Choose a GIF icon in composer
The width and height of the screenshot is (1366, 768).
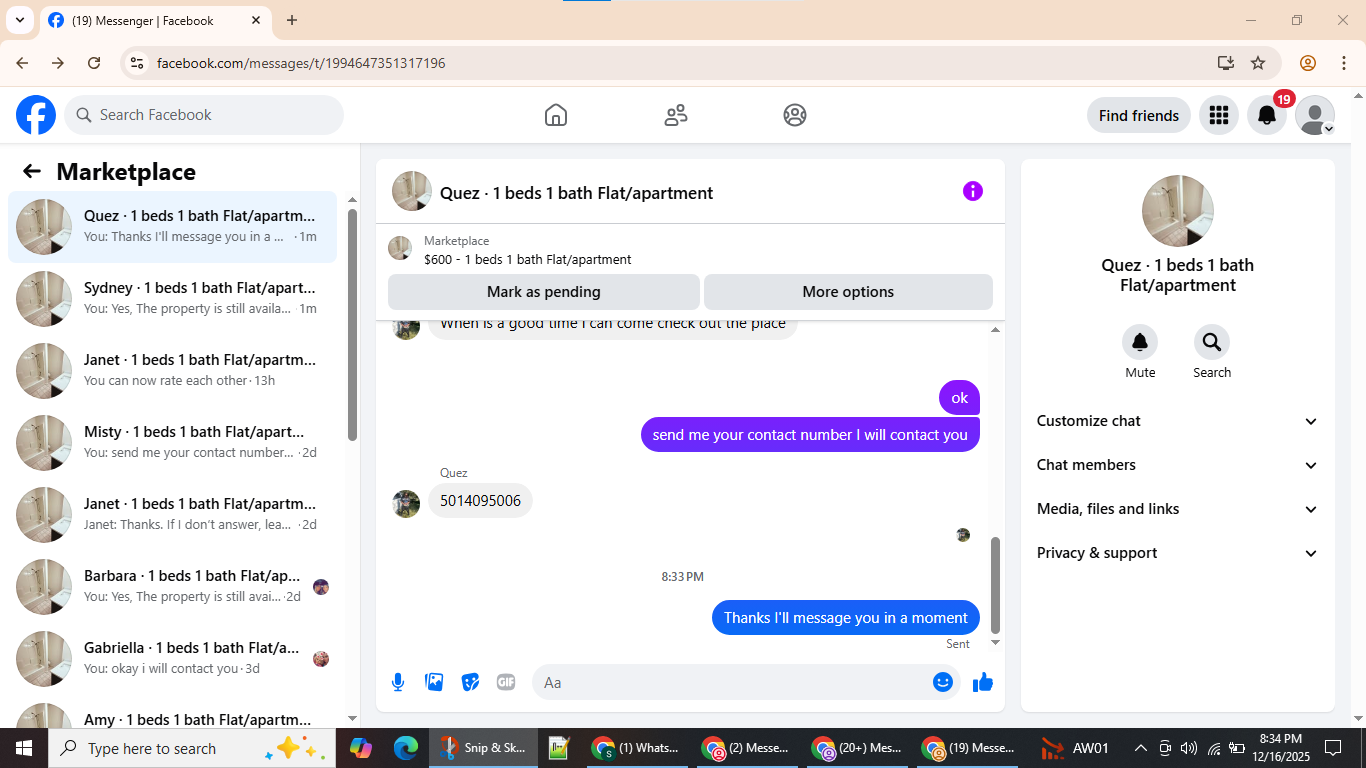point(506,682)
